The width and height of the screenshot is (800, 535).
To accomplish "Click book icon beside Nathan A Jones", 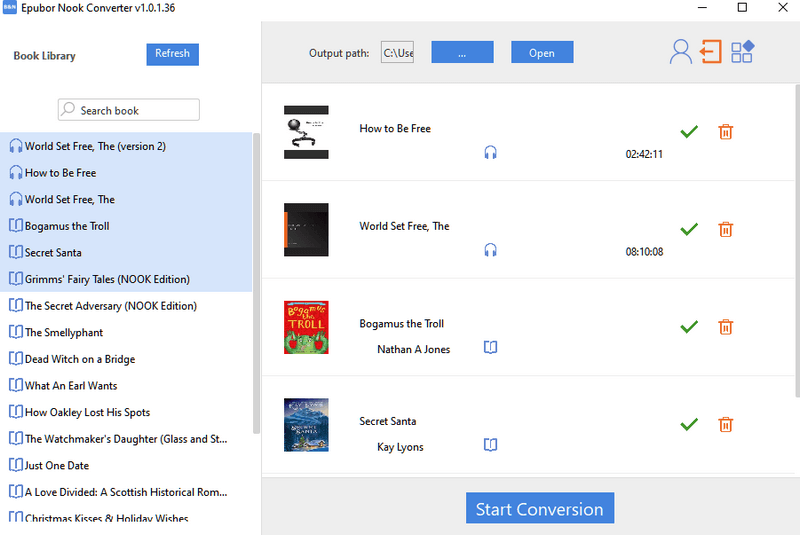I will point(490,347).
